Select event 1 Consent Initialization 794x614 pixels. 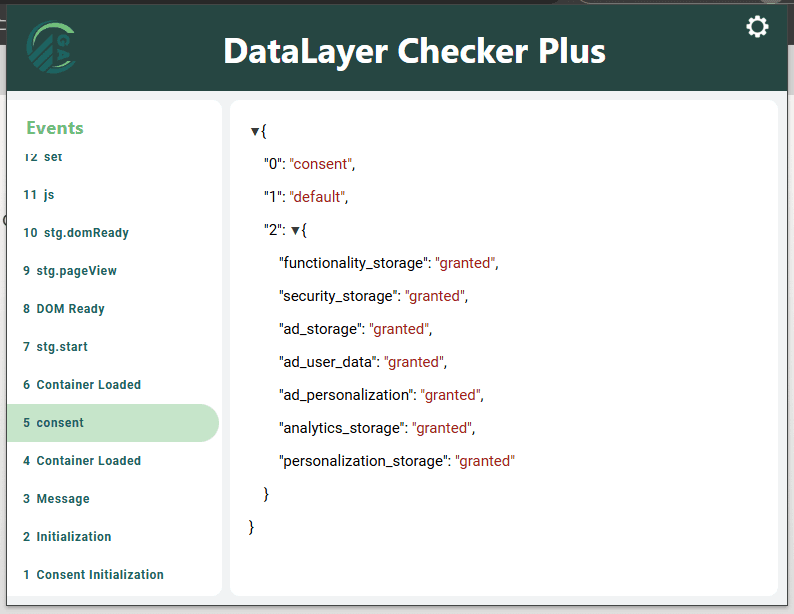pyautogui.click(x=113, y=575)
